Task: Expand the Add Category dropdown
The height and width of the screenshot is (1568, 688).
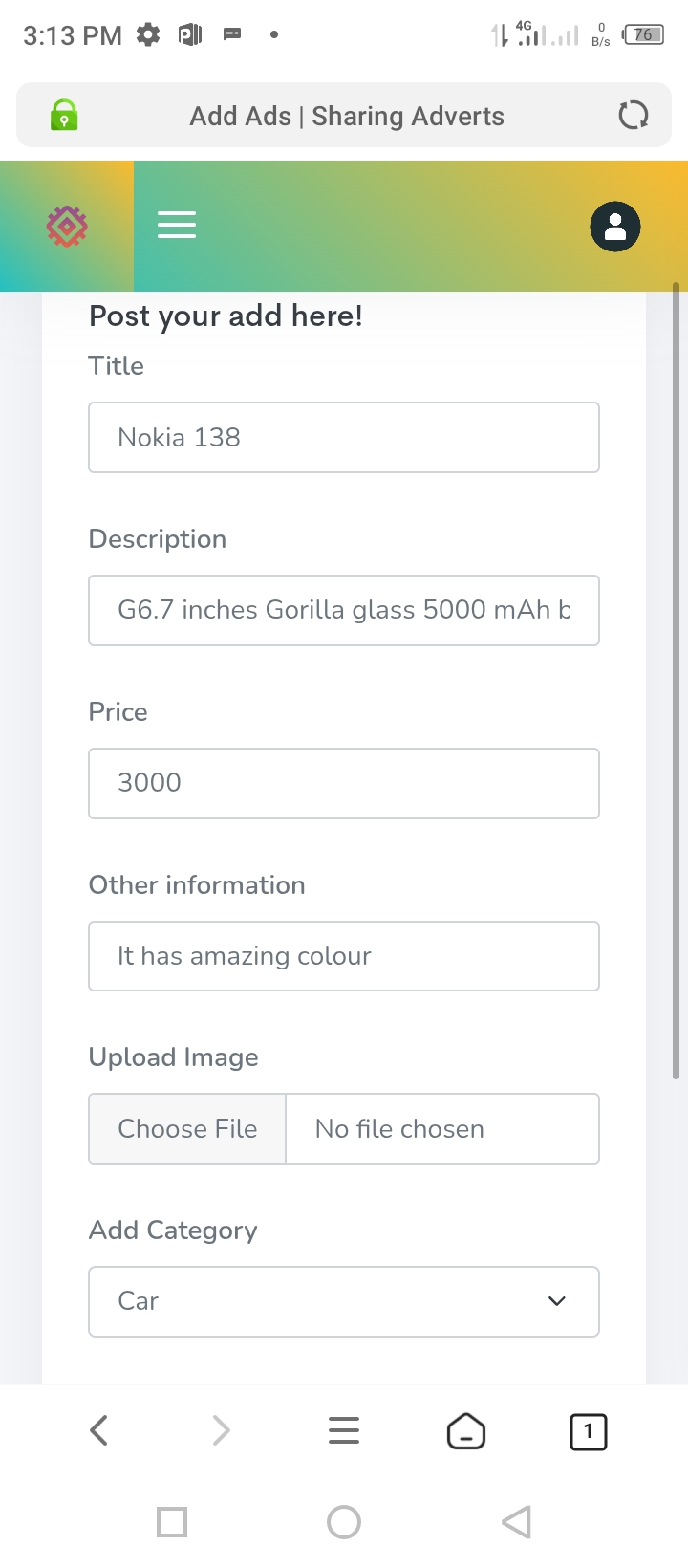Action: (x=344, y=1301)
